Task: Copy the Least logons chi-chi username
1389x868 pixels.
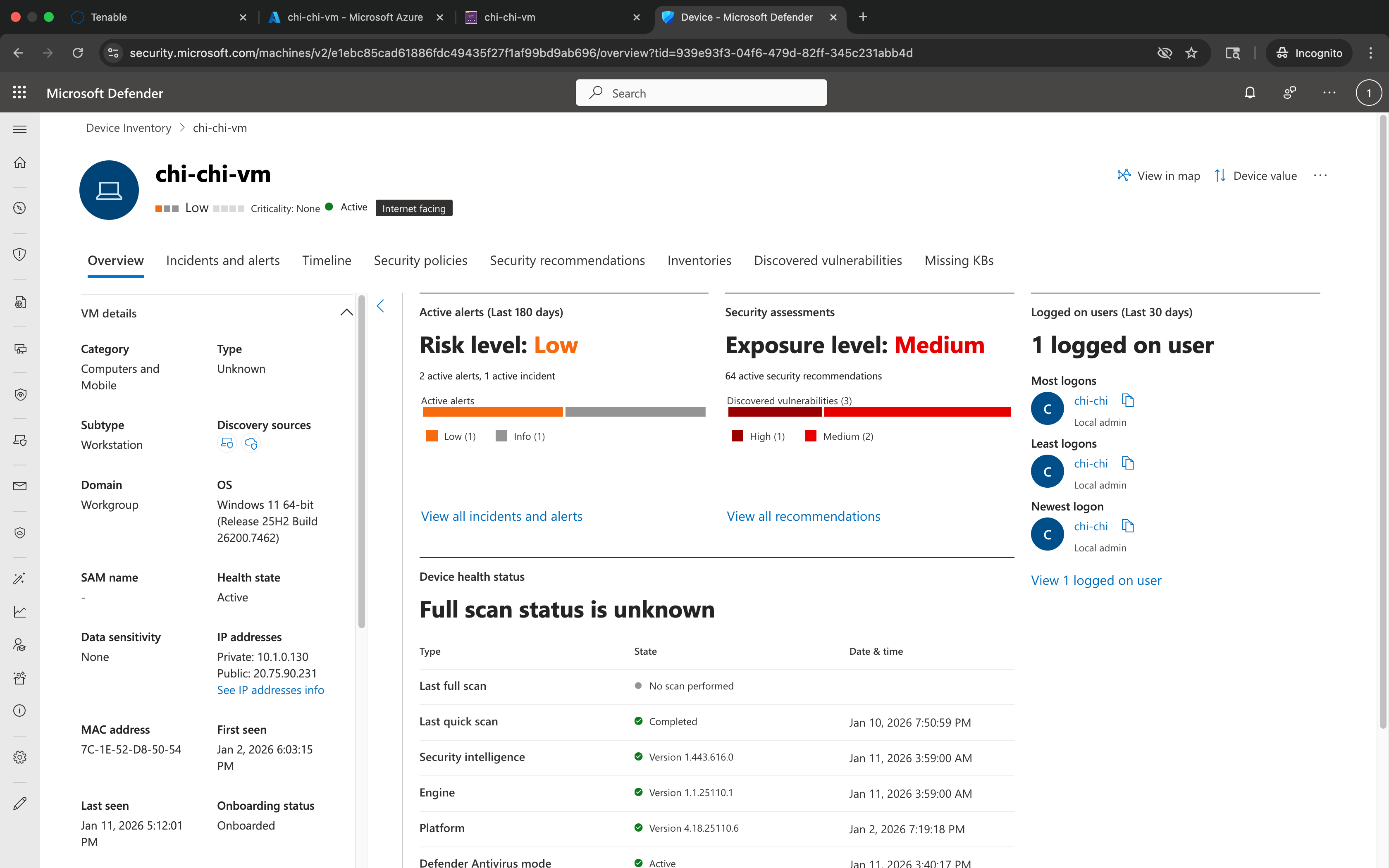Action: coord(1128,463)
